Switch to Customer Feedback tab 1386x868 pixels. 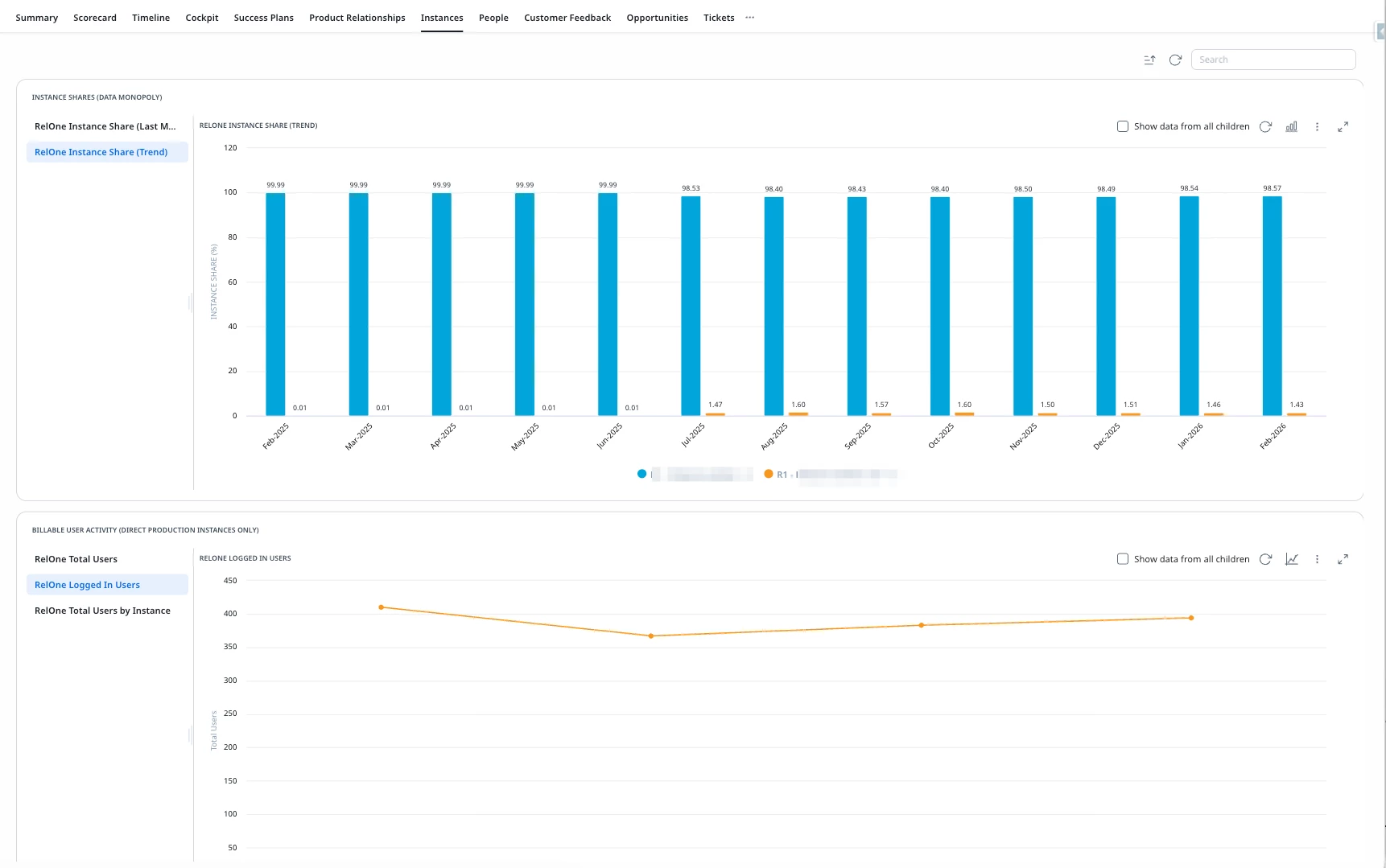[567, 18]
